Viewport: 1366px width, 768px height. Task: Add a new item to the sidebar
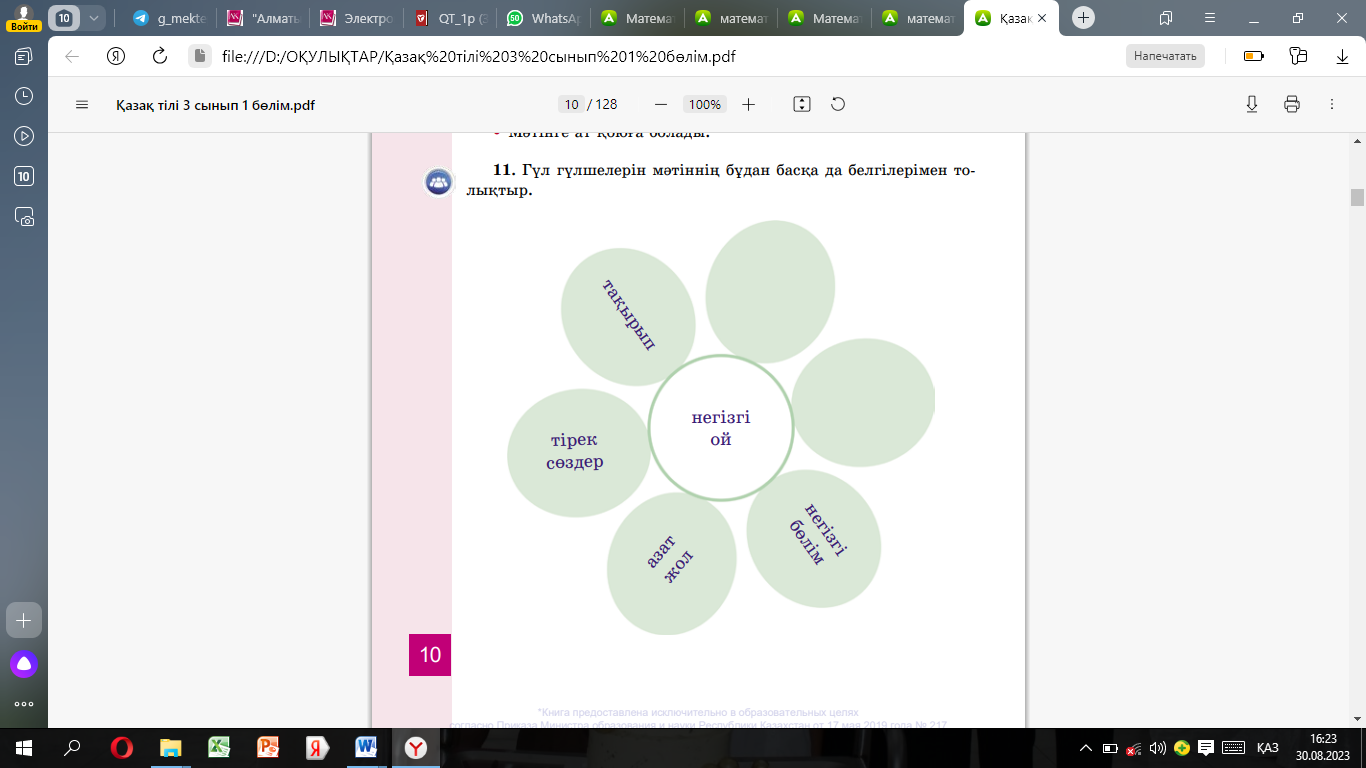click(x=24, y=620)
